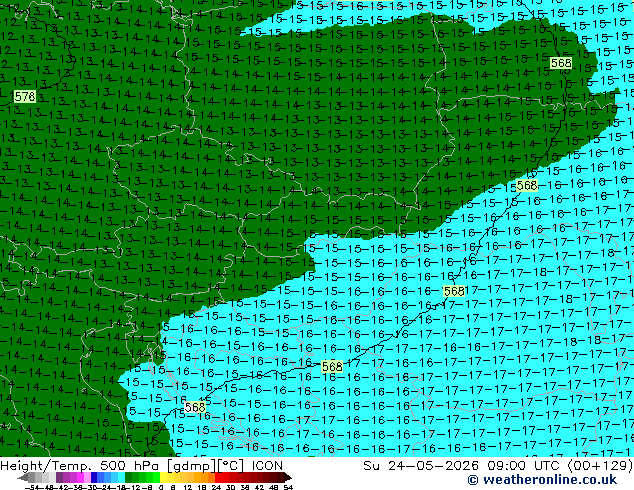Viewport: 634px width, 490px height.
Task: Click the yellow segment of the temperature scale
Action: pyautogui.click(x=163, y=477)
